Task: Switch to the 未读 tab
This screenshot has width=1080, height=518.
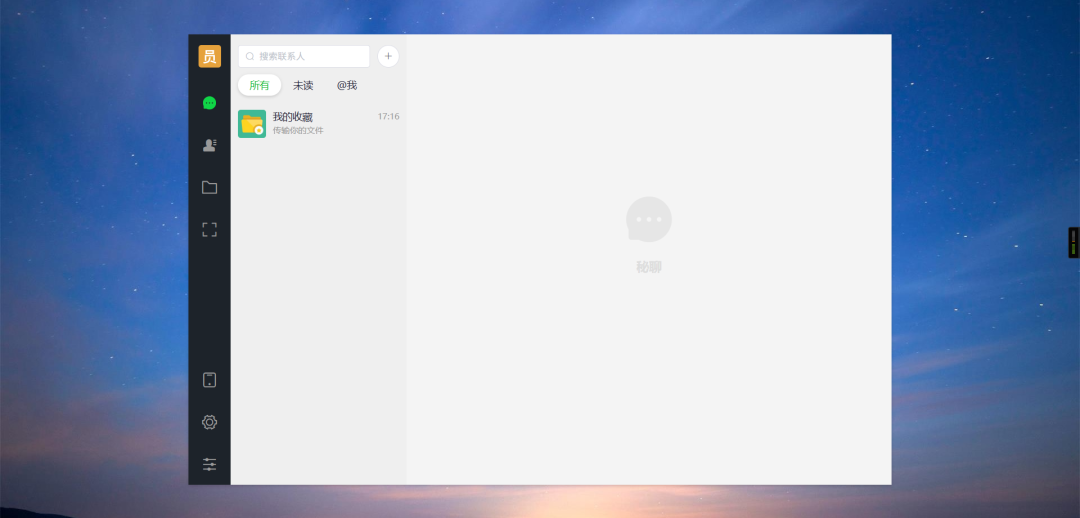Action: (x=303, y=85)
